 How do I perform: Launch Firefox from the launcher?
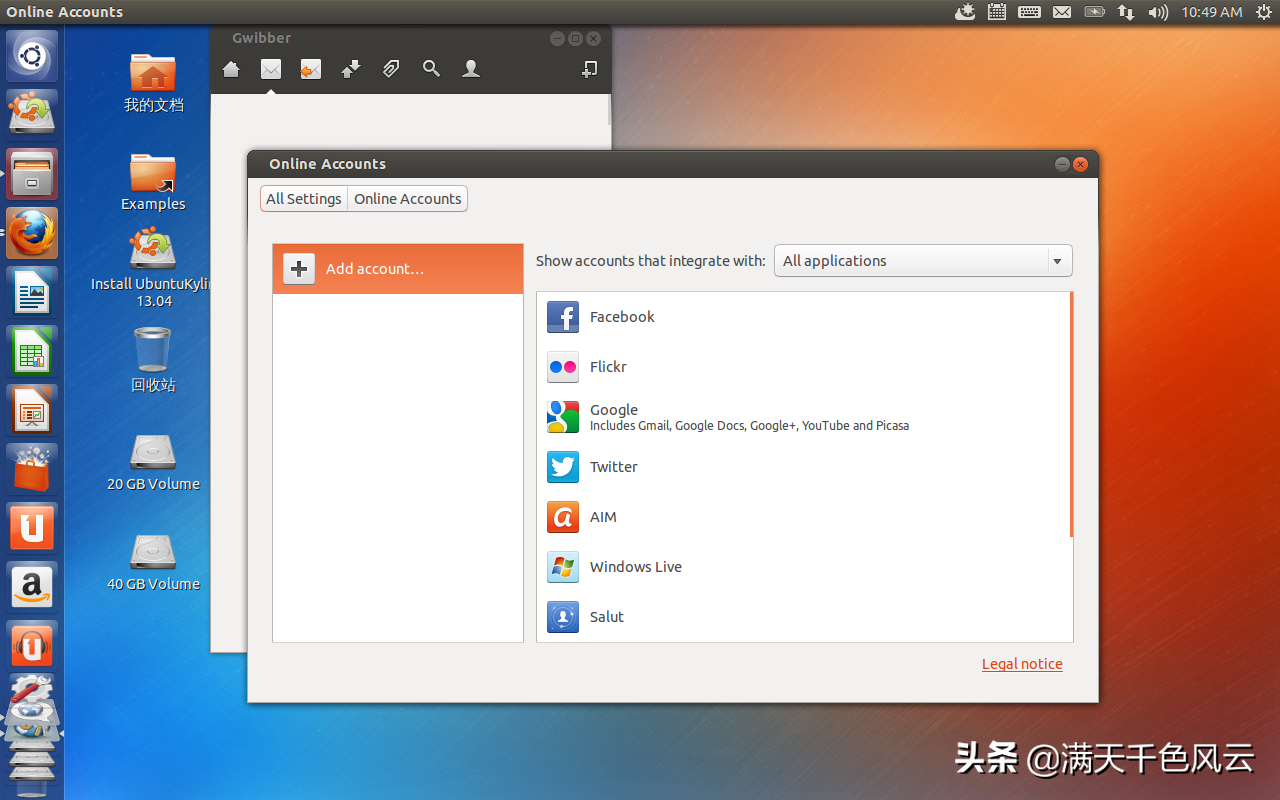click(x=32, y=233)
